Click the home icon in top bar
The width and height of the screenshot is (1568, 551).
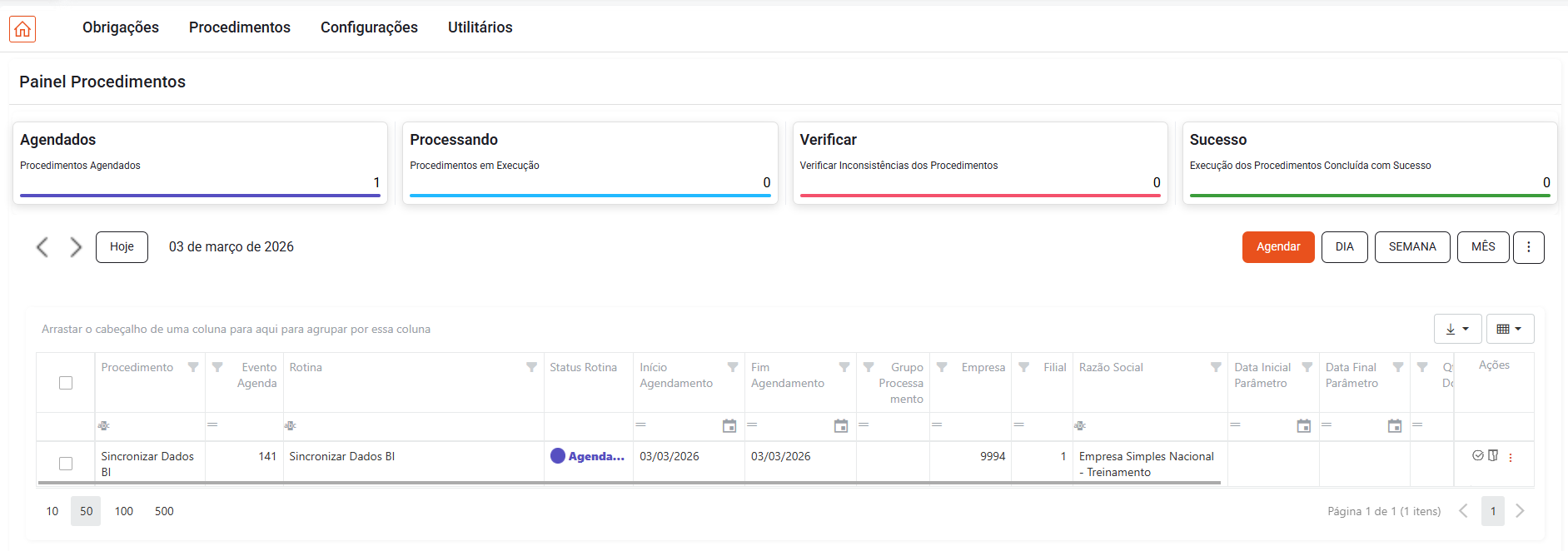(x=22, y=29)
